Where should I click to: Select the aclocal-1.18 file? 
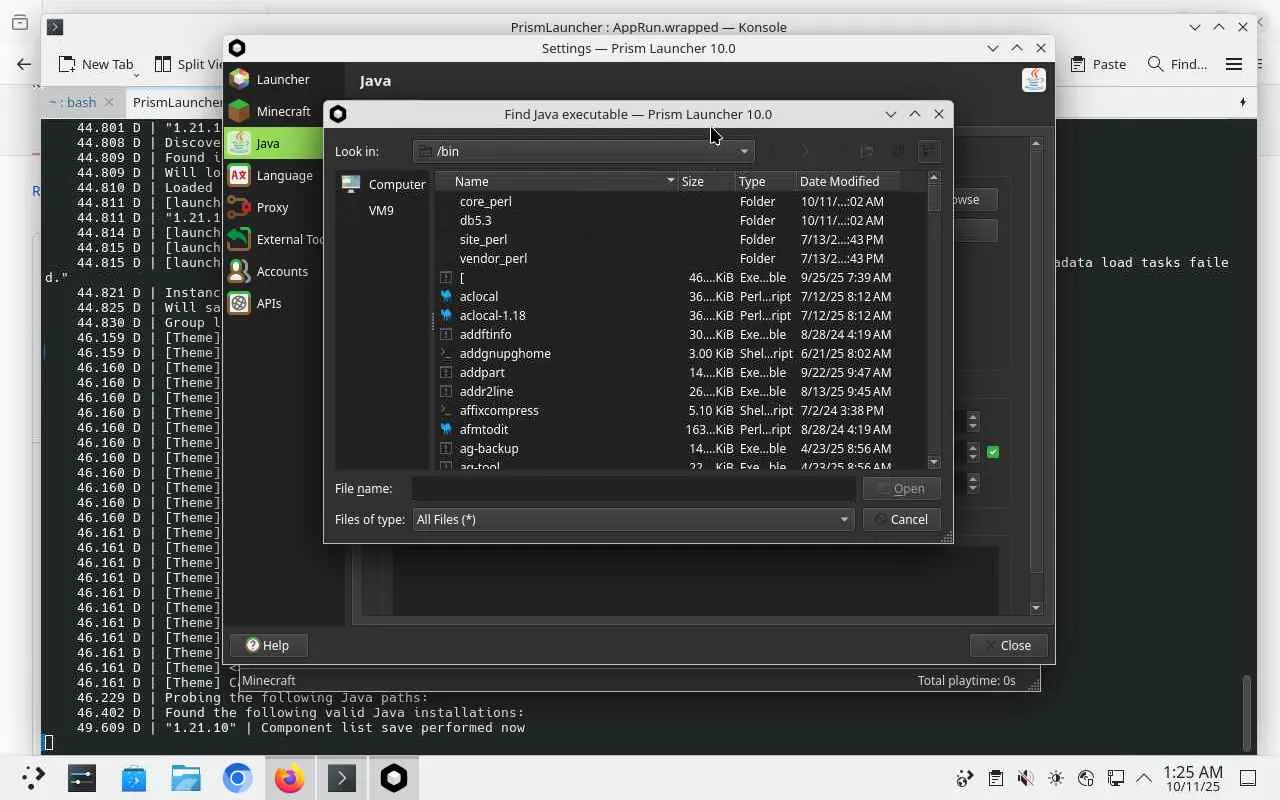pyautogui.click(x=492, y=315)
